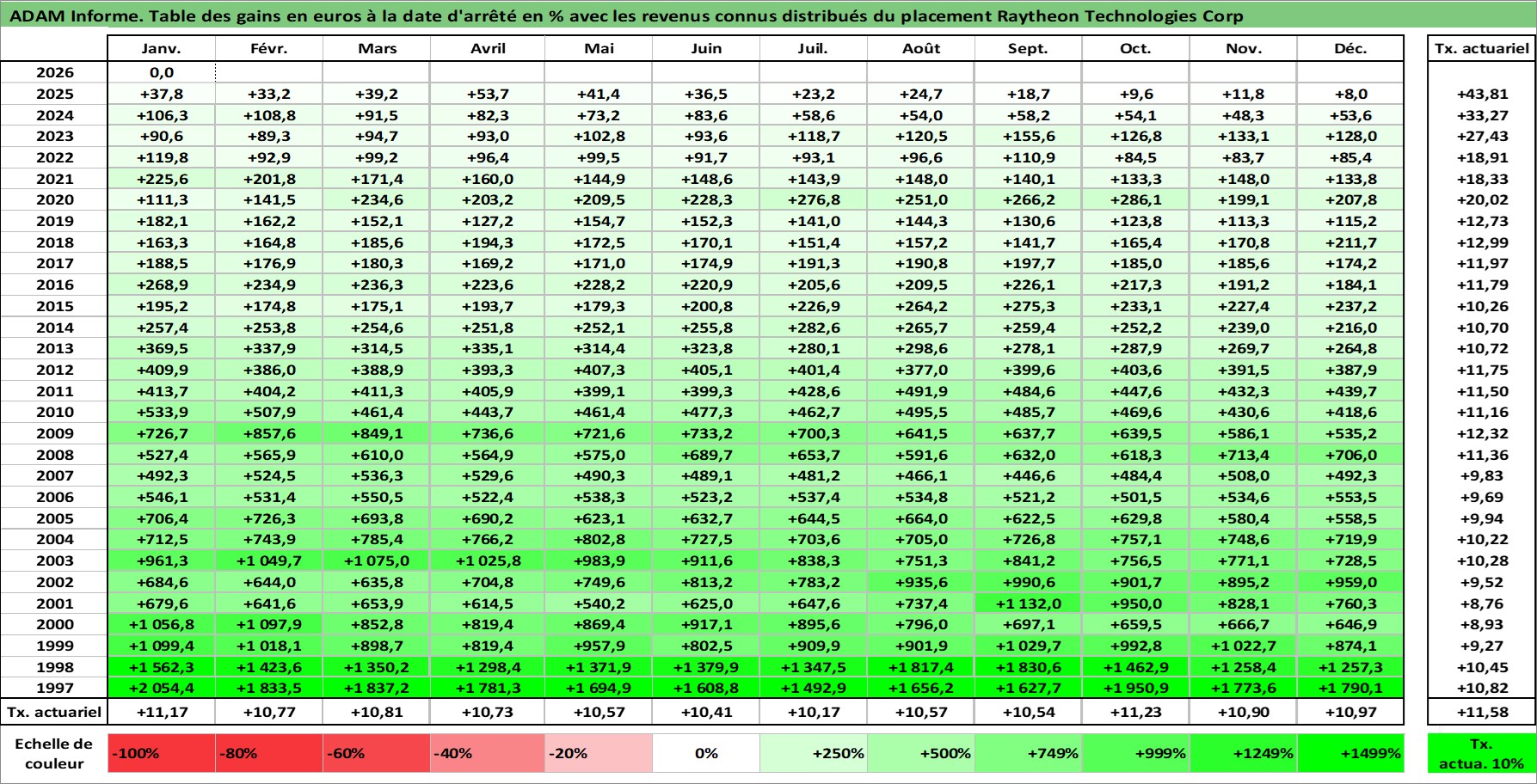Select the '+409,9' cell for Janv. 2012
Screen dimensions: 1537x784
click(x=162, y=370)
